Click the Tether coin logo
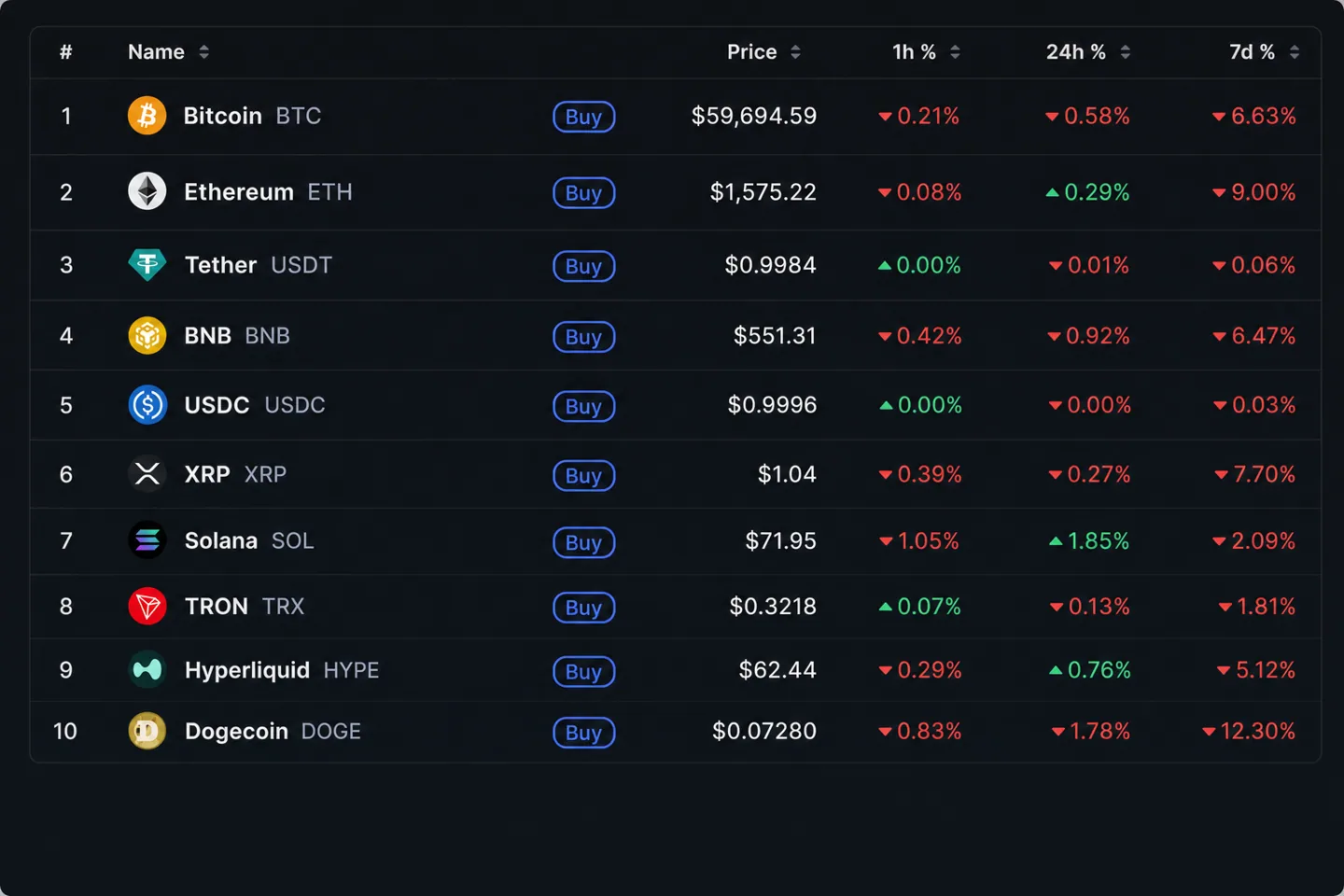This screenshot has height=896, width=1344. (x=147, y=265)
